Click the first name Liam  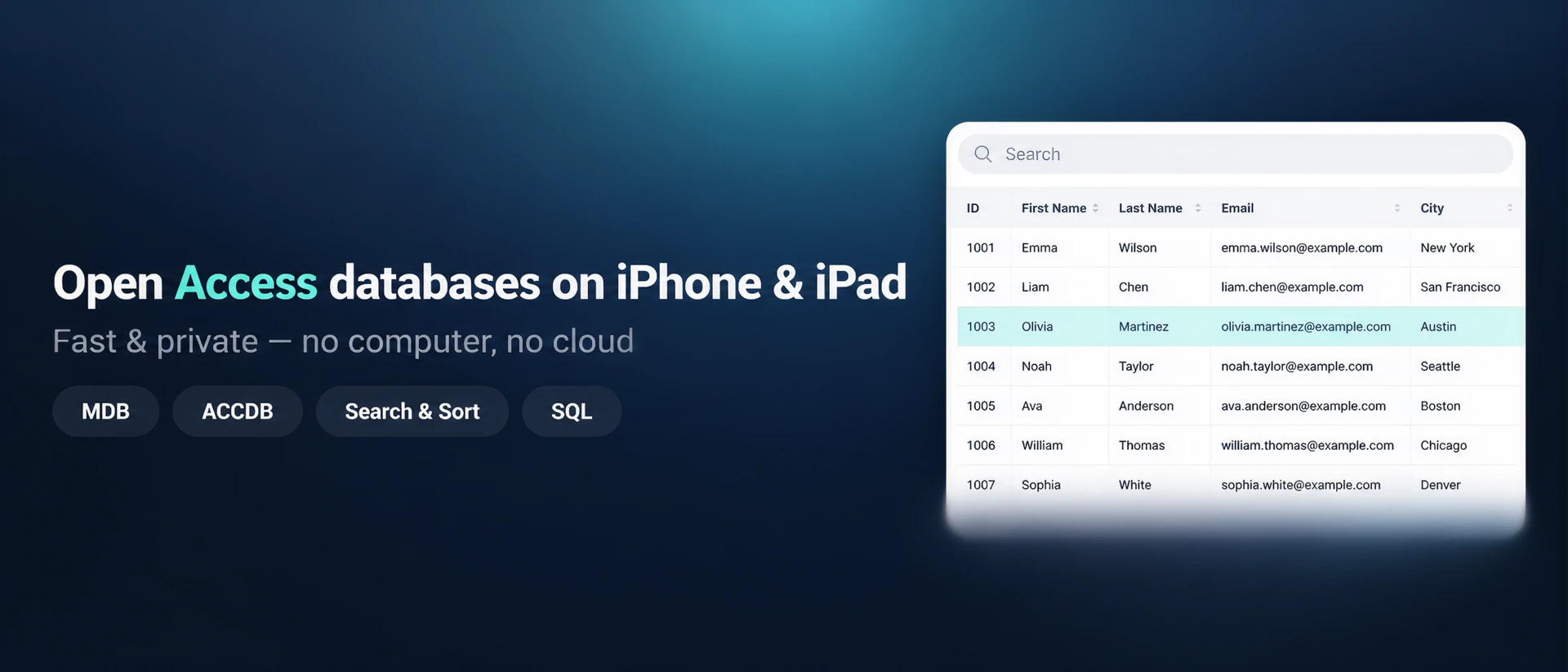click(1036, 287)
